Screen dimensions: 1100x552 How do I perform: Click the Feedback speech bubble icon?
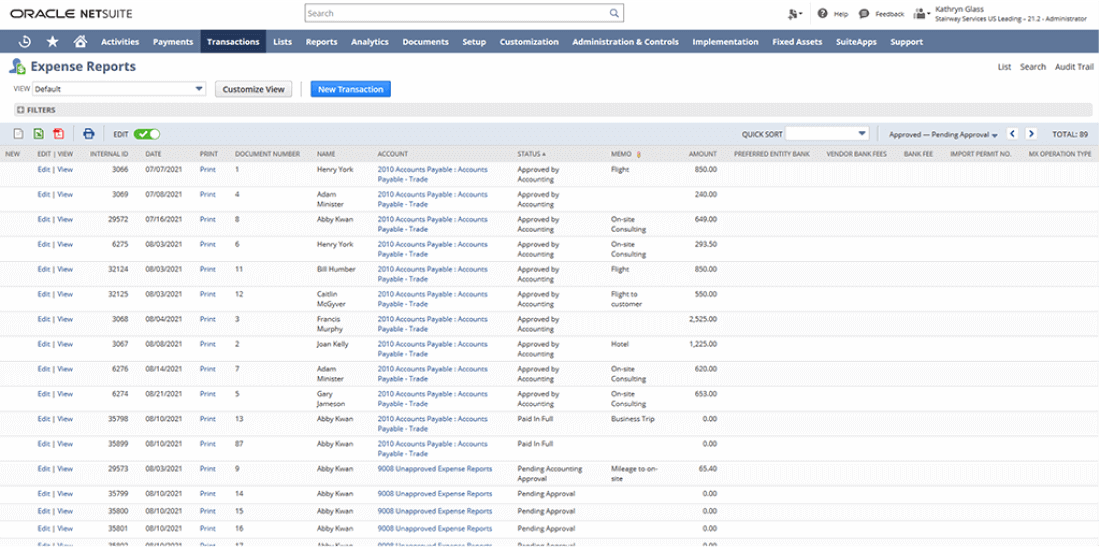(x=864, y=14)
